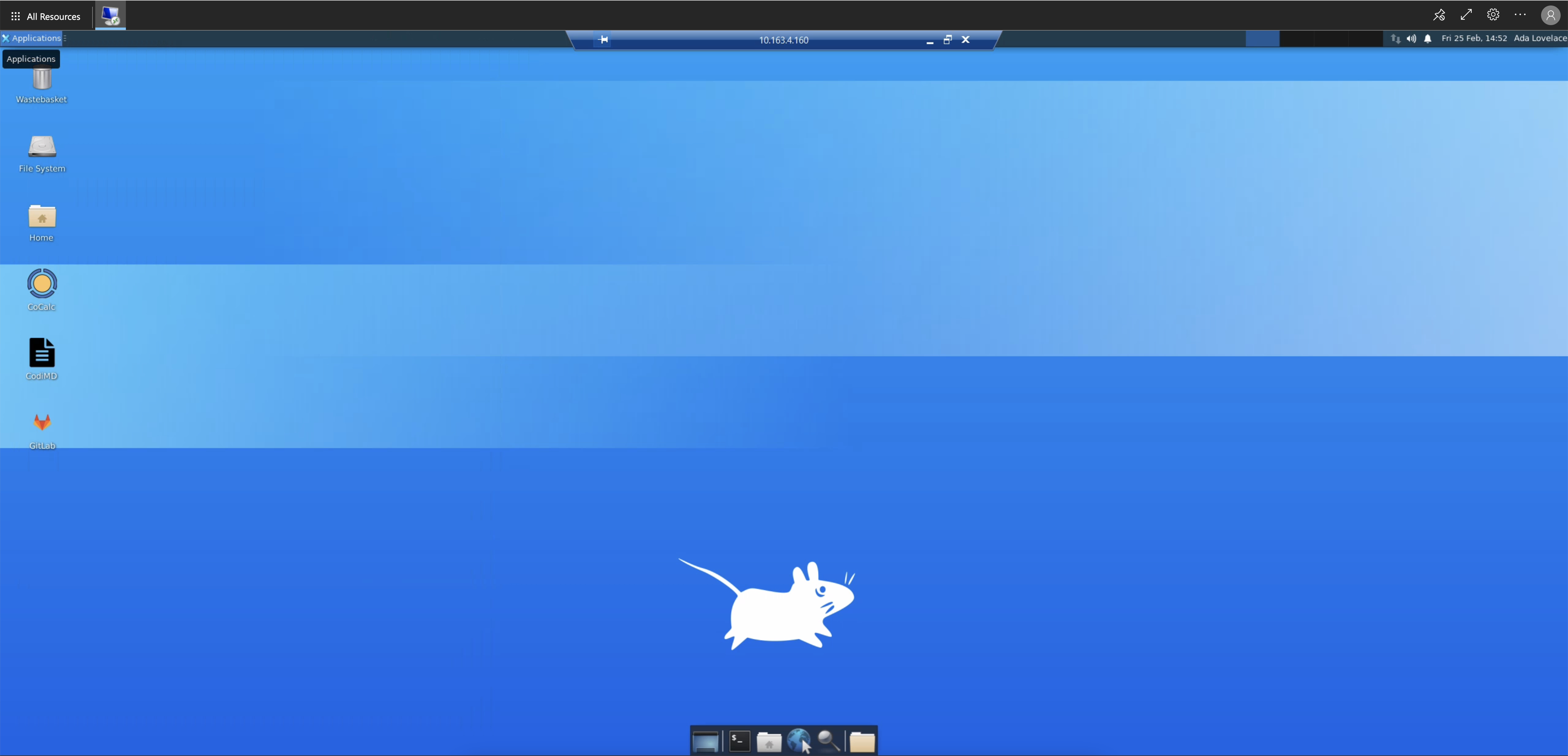The width and height of the screenshot is (1568, 756).
Task: Click the unpin toolbar icon at top right
Action: click(1439, 15)
